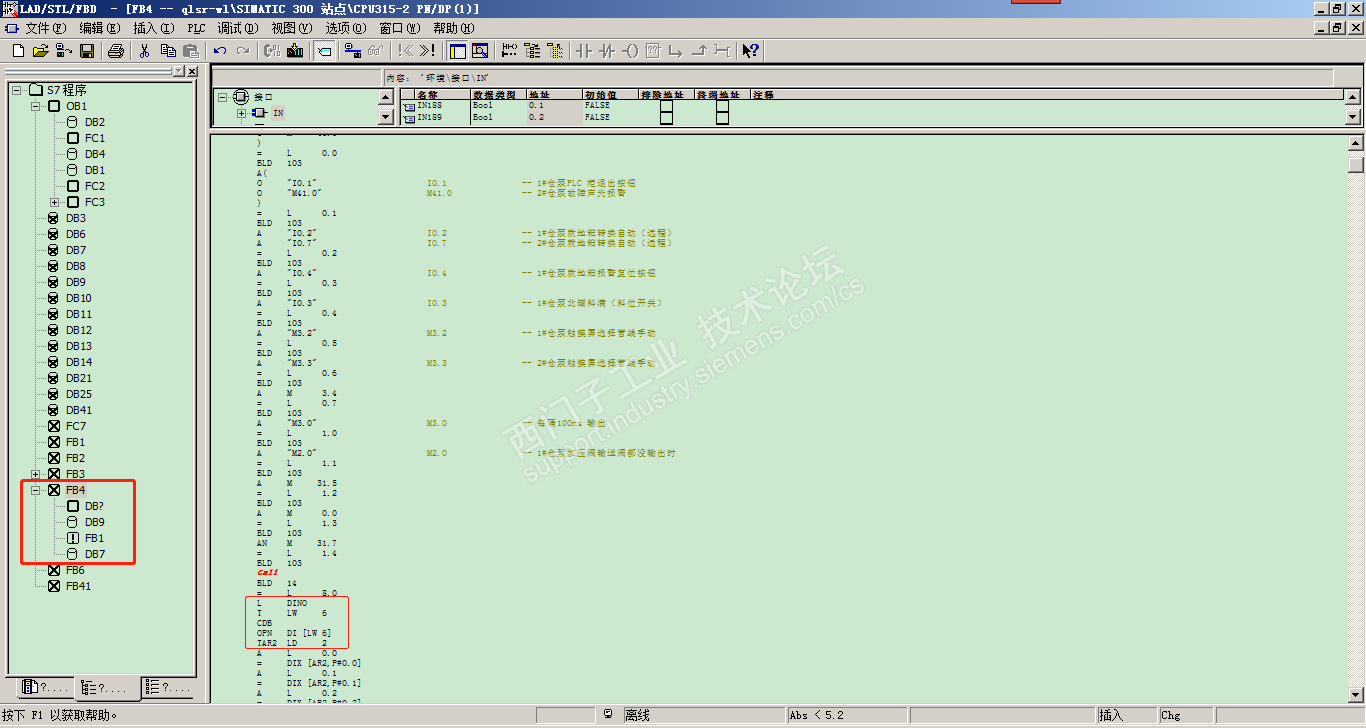
Task: Click the code editor scrollbar down arrow
Action: 1356,694
